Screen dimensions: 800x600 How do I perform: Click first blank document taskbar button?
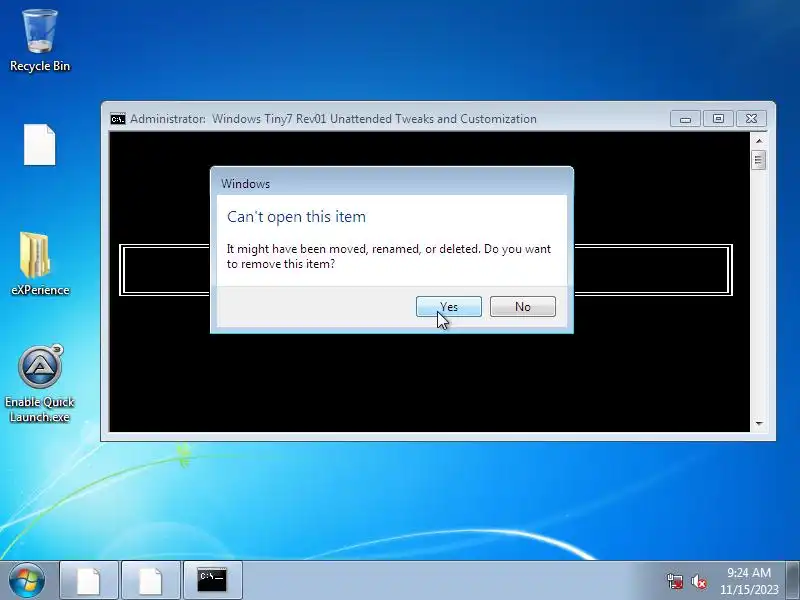89,581
